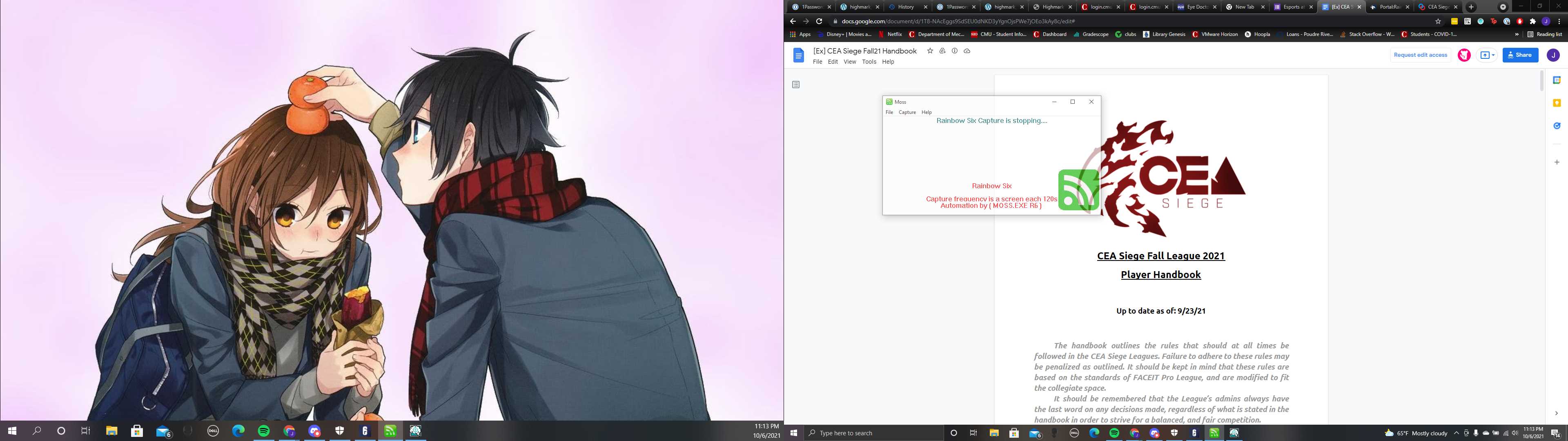
Task: Open the QR code extension icon
Action: 1467,21
